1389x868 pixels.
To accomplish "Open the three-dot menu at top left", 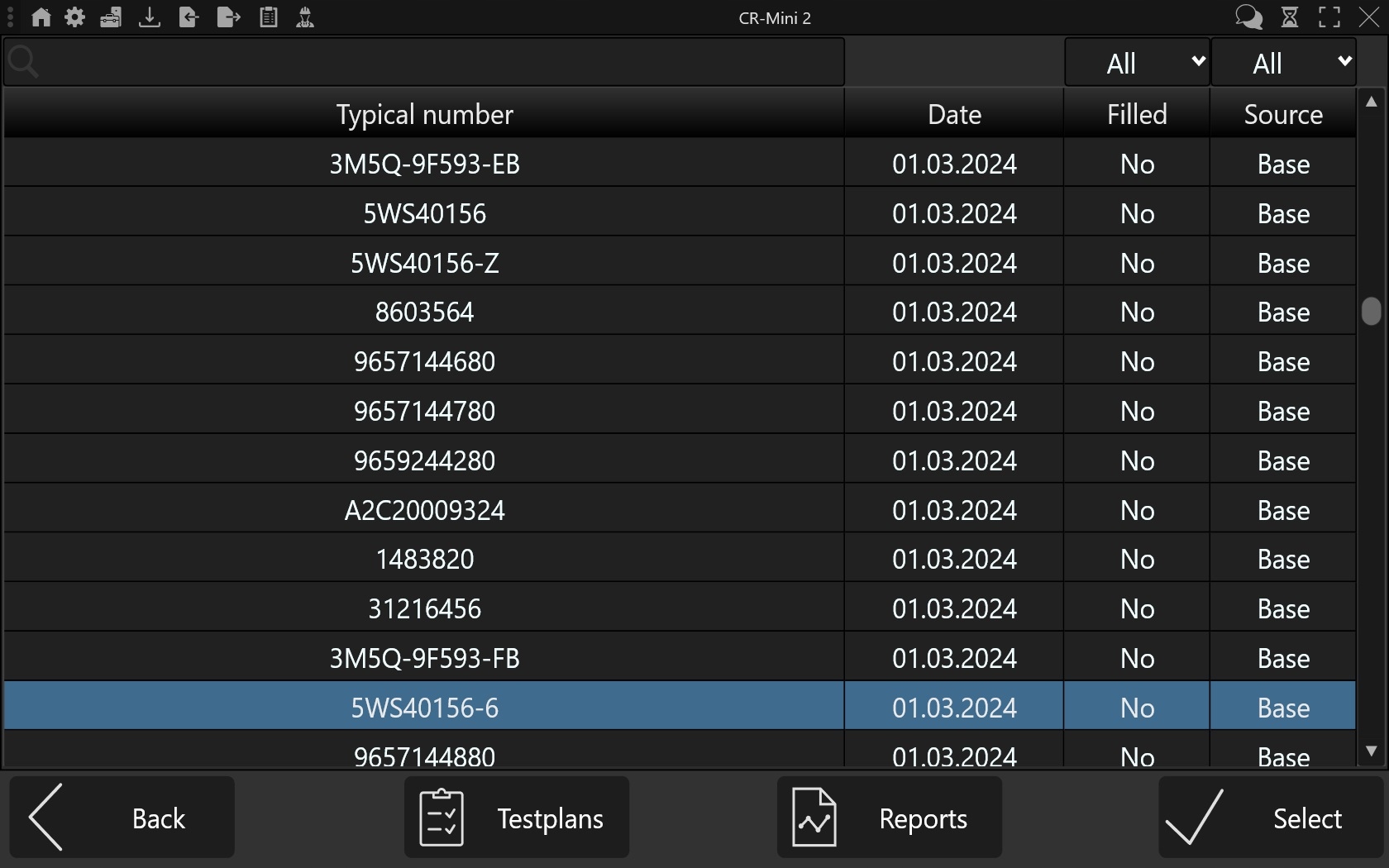I will coord(11,17).
